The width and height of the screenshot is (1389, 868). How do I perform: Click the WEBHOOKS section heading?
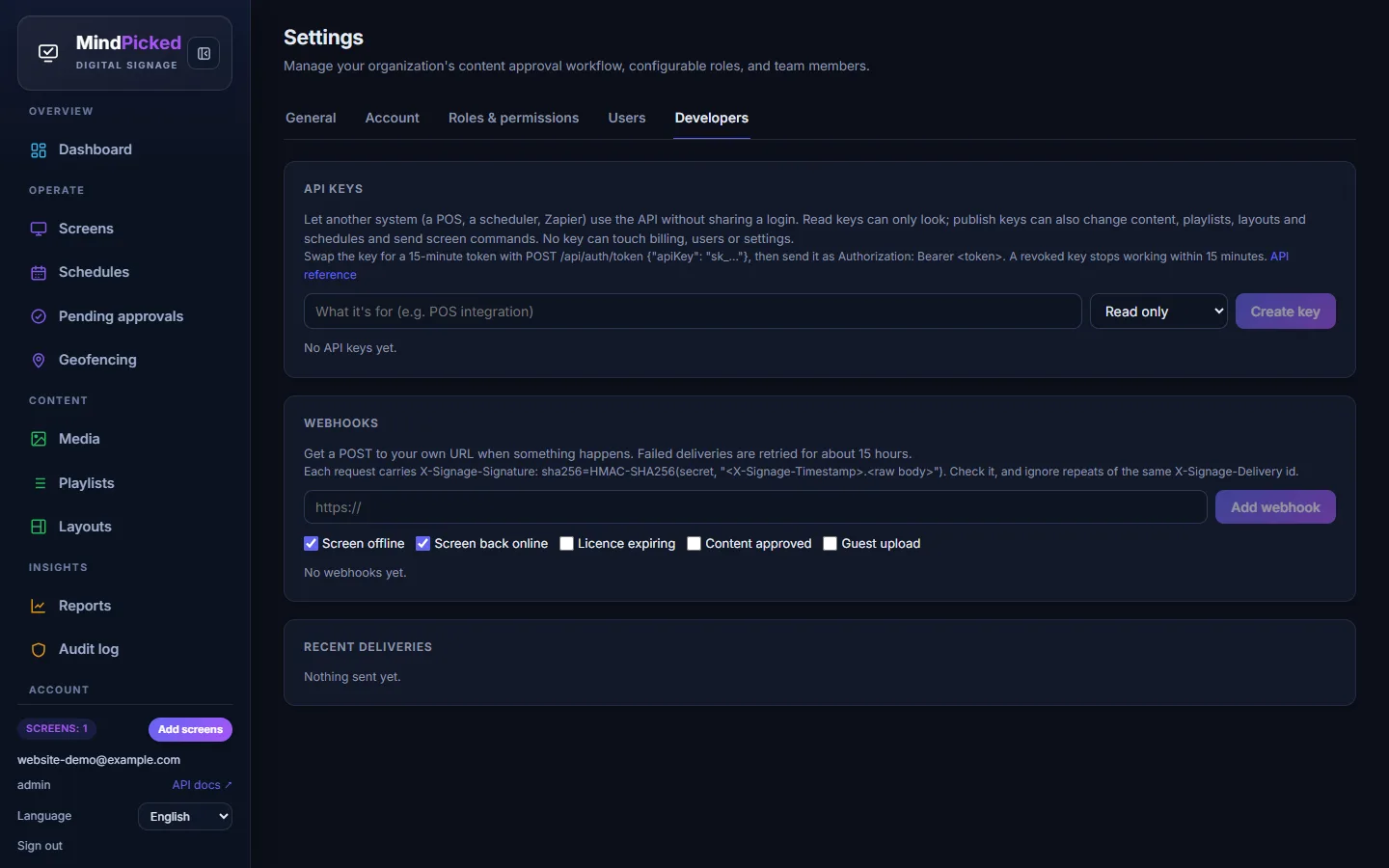[x=340, y=423]
